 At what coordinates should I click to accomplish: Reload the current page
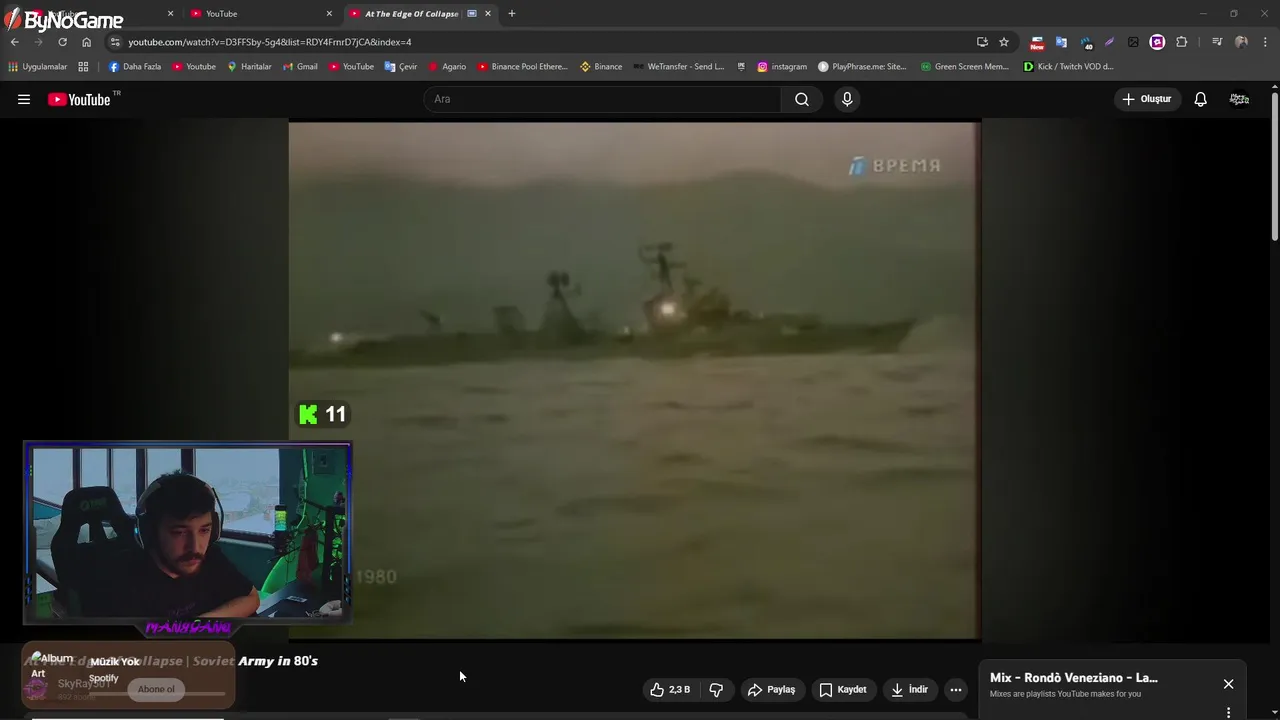[62, 42]
